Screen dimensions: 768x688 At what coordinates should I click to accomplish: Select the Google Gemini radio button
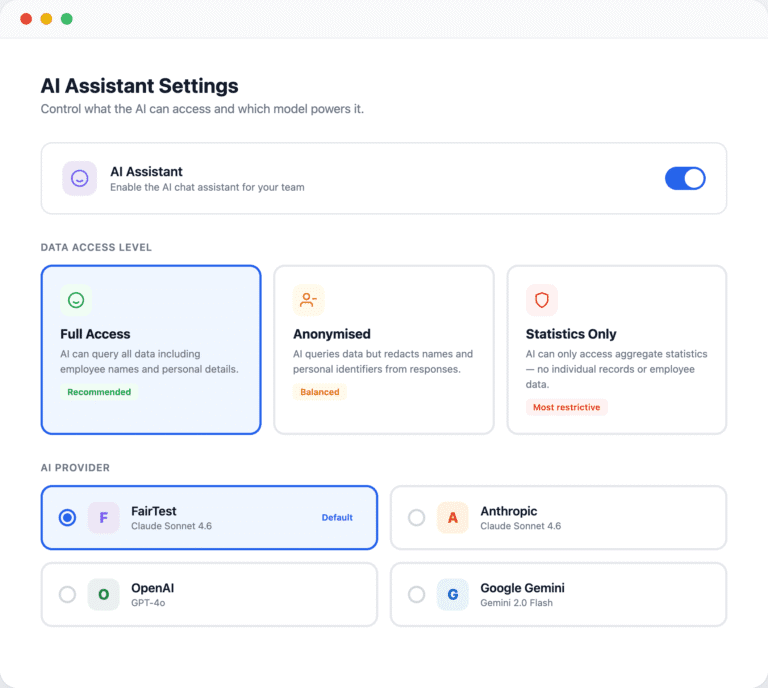[x=416, y=594]
